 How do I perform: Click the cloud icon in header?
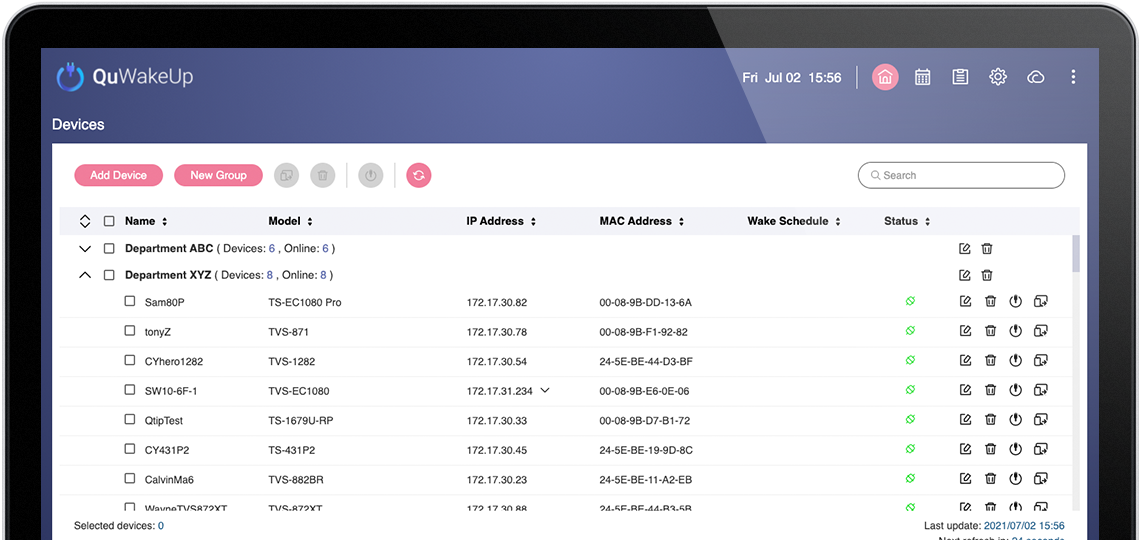pyautogui.click(x=1036, y=77)
